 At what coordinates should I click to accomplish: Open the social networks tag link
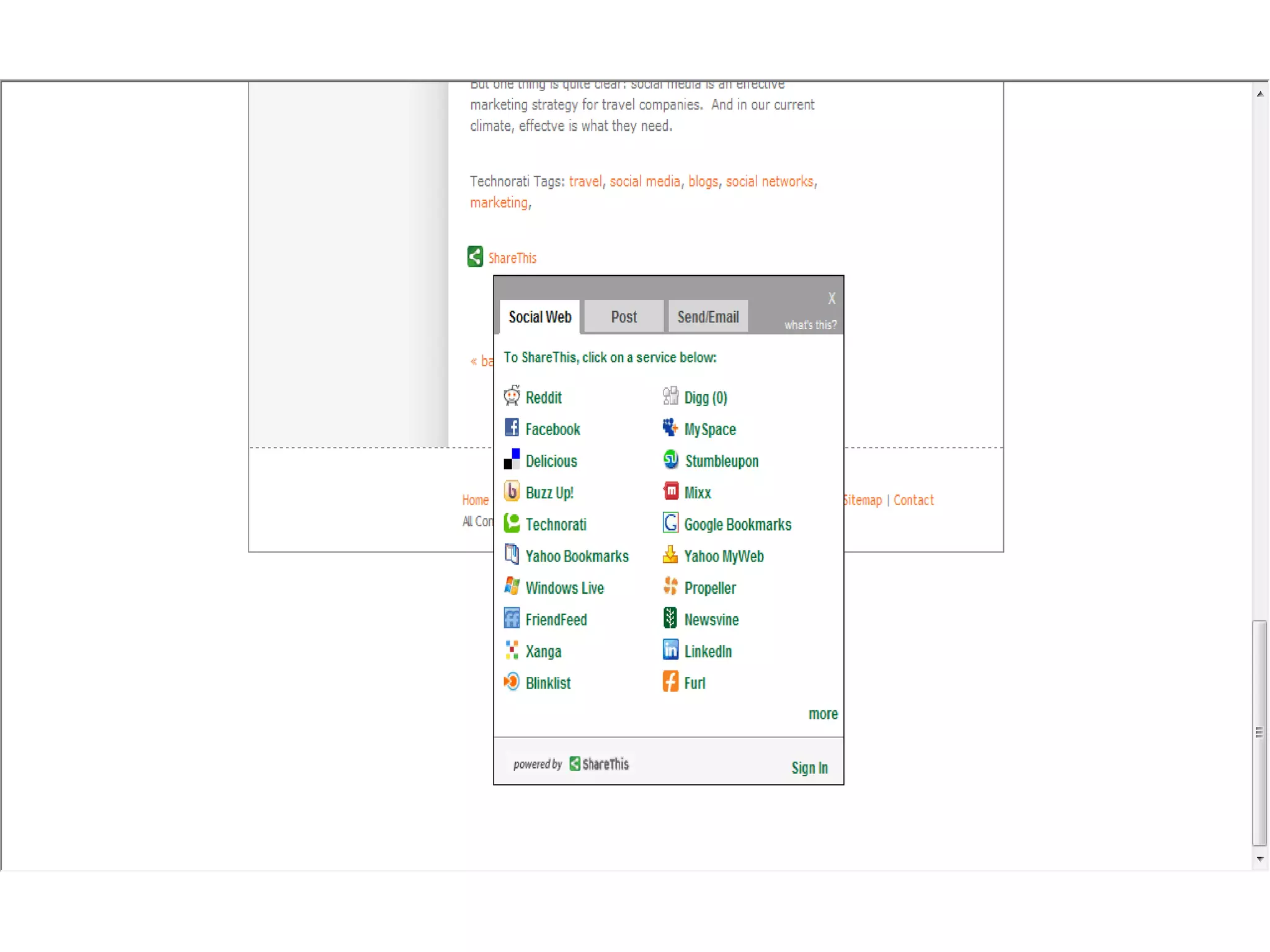[770, 181]
